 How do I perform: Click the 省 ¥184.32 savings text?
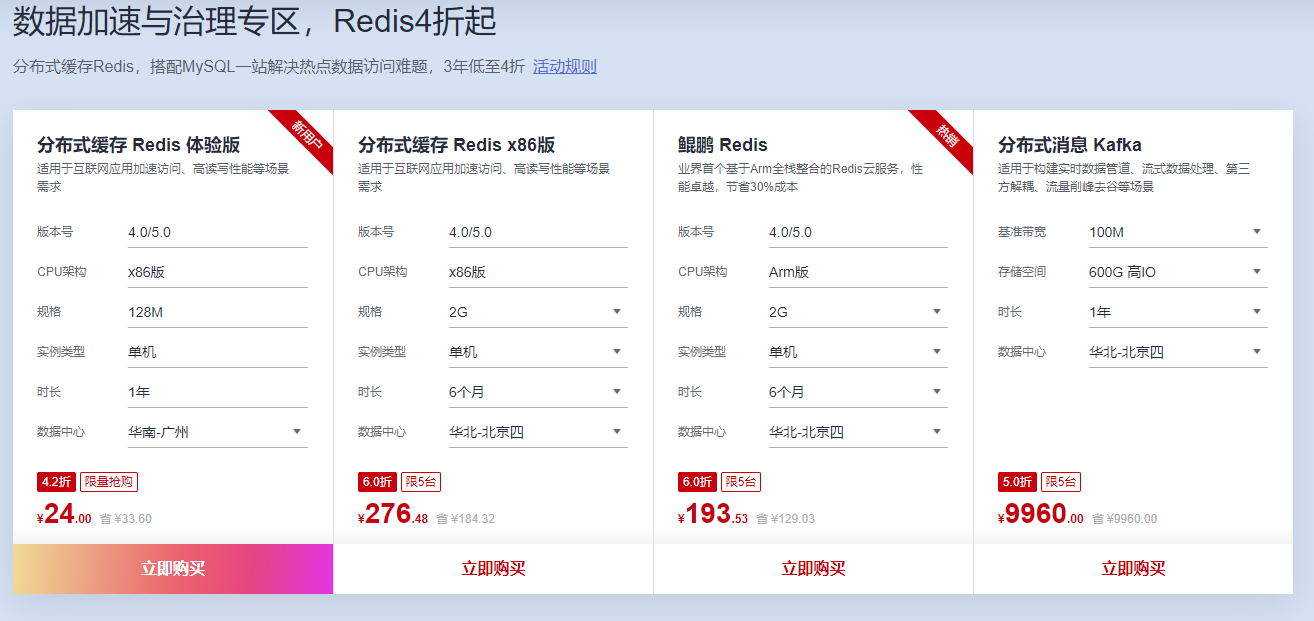(x=466, y=519)
